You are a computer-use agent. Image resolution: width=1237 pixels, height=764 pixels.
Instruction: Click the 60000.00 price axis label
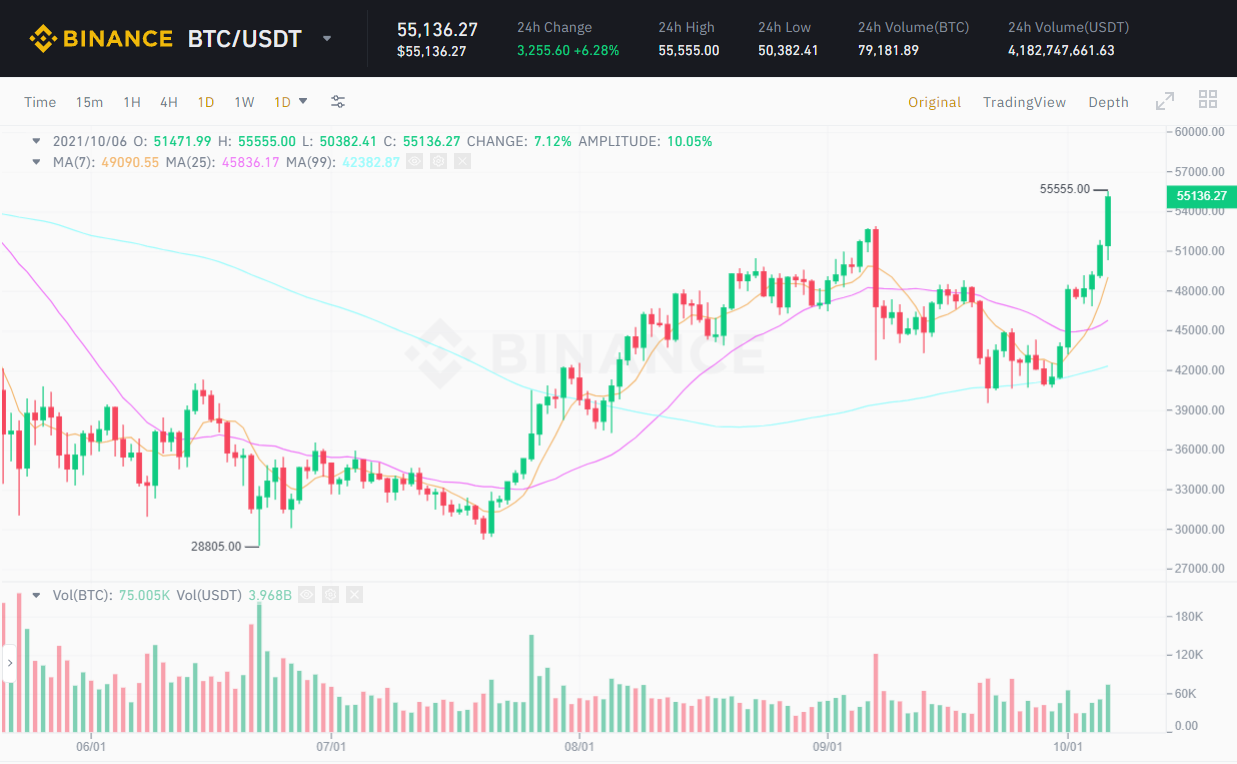pyautogui.click(x=1199, y=131)
